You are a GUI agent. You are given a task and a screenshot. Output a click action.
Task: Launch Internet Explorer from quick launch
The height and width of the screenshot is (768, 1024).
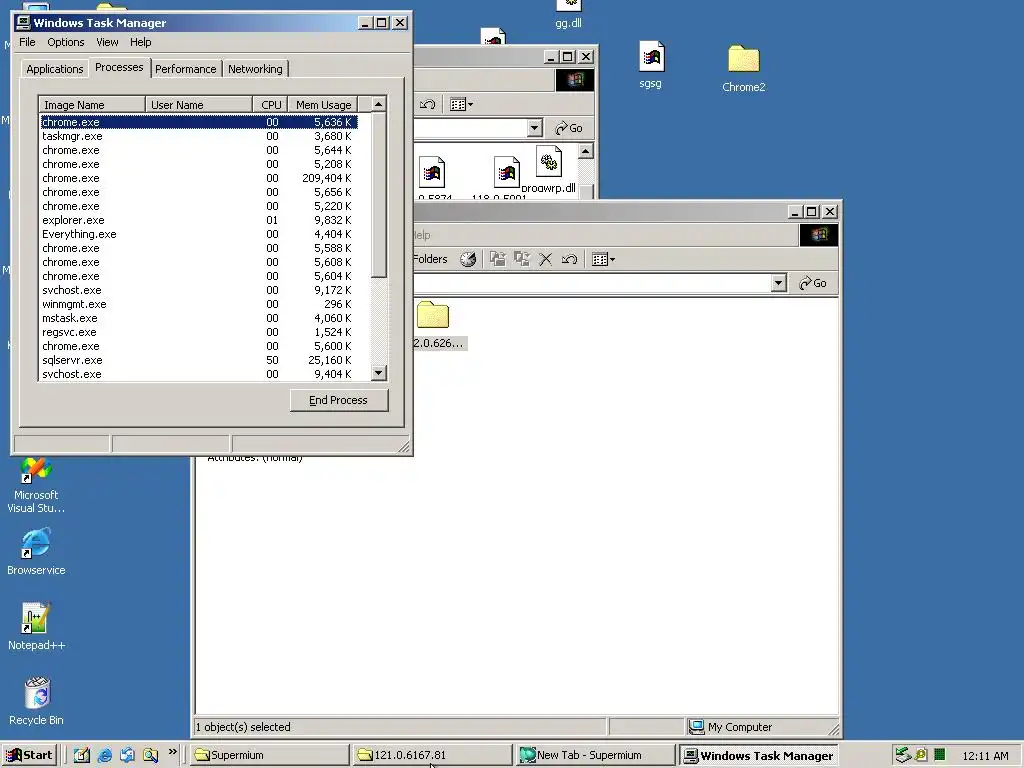(104, 755)
